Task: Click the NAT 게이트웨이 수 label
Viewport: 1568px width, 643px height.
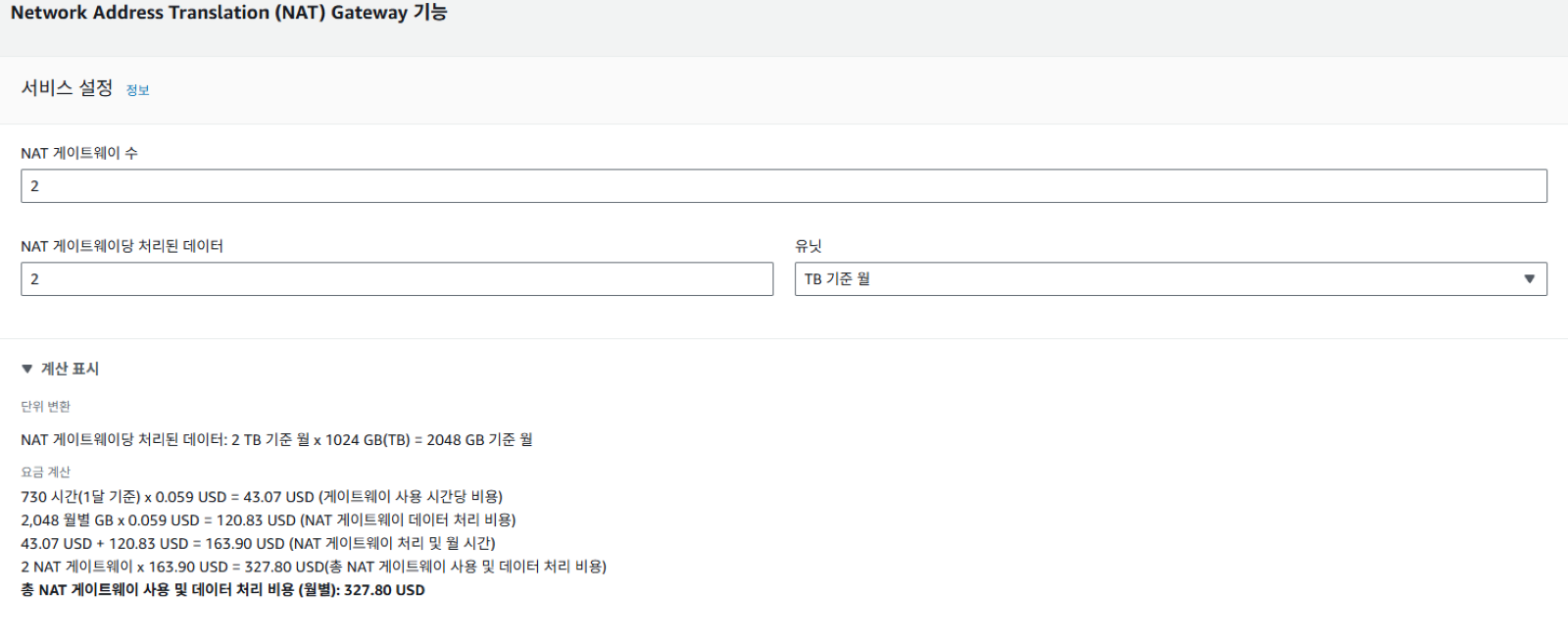Action: point(79,153)
